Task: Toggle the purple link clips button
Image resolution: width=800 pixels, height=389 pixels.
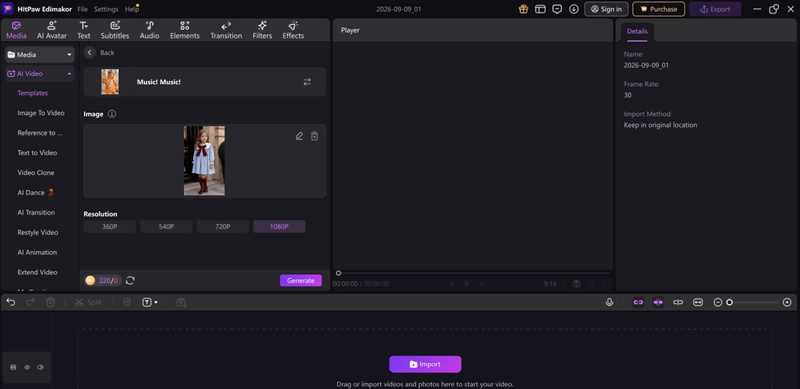Action: (x=638, y=302)
